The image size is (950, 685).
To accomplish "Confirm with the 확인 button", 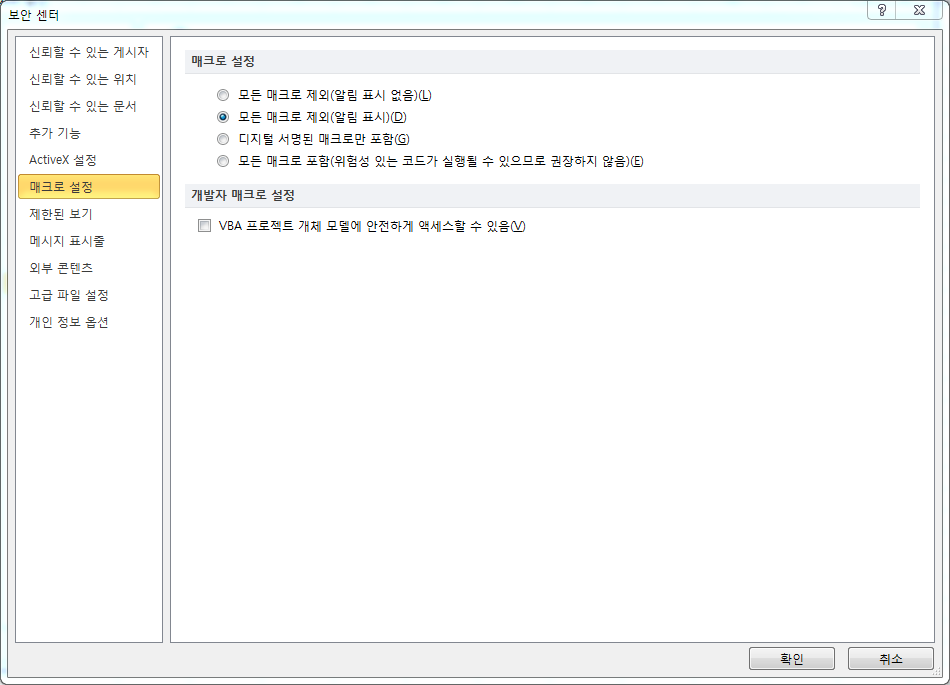I will click(791, 658).
